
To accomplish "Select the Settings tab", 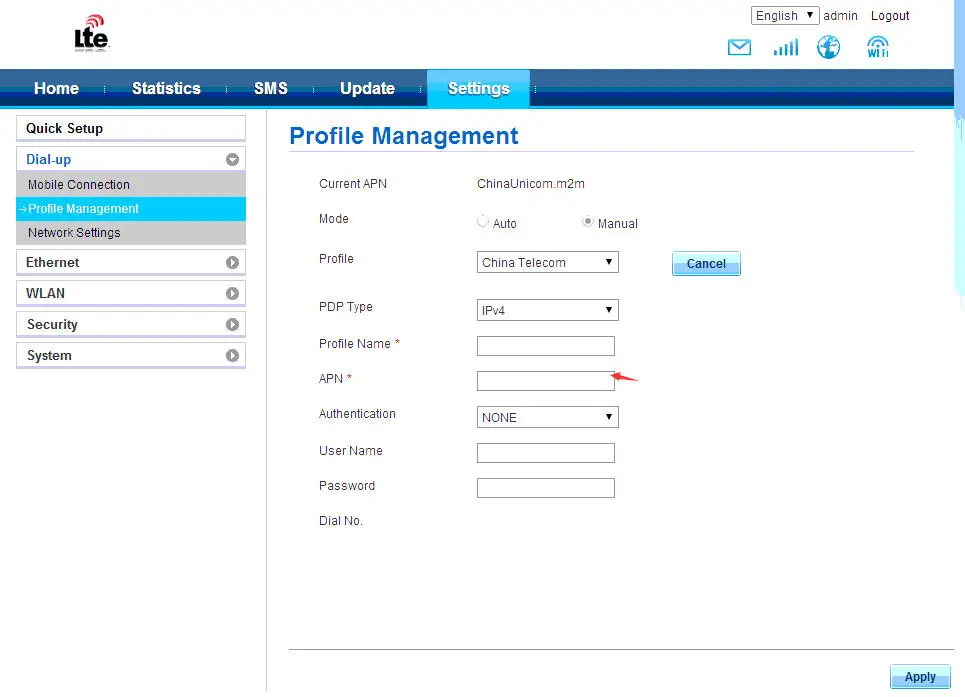I will (478, 89).
